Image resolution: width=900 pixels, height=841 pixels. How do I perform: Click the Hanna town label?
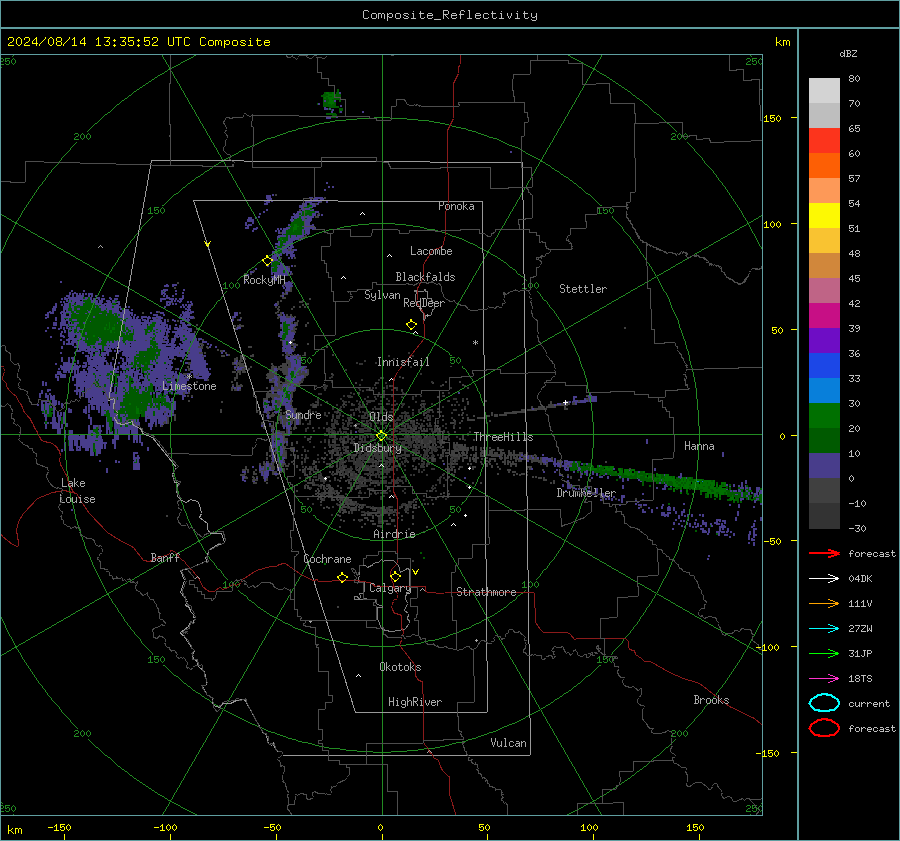(x=699, y=446)
